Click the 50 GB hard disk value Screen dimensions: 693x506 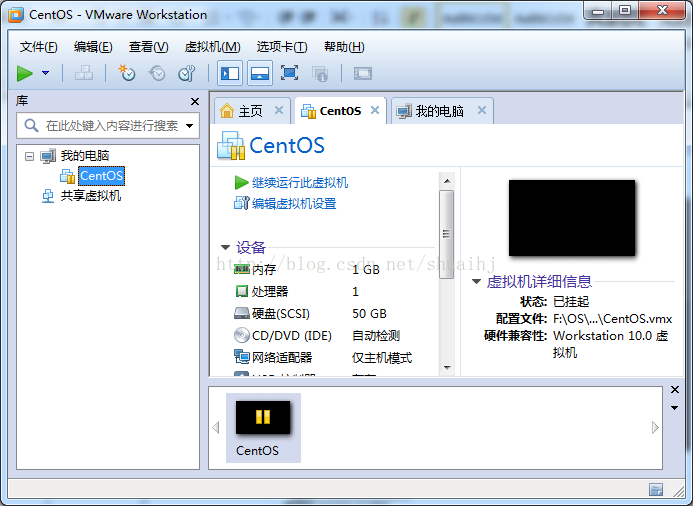click(x=369, y=313)
